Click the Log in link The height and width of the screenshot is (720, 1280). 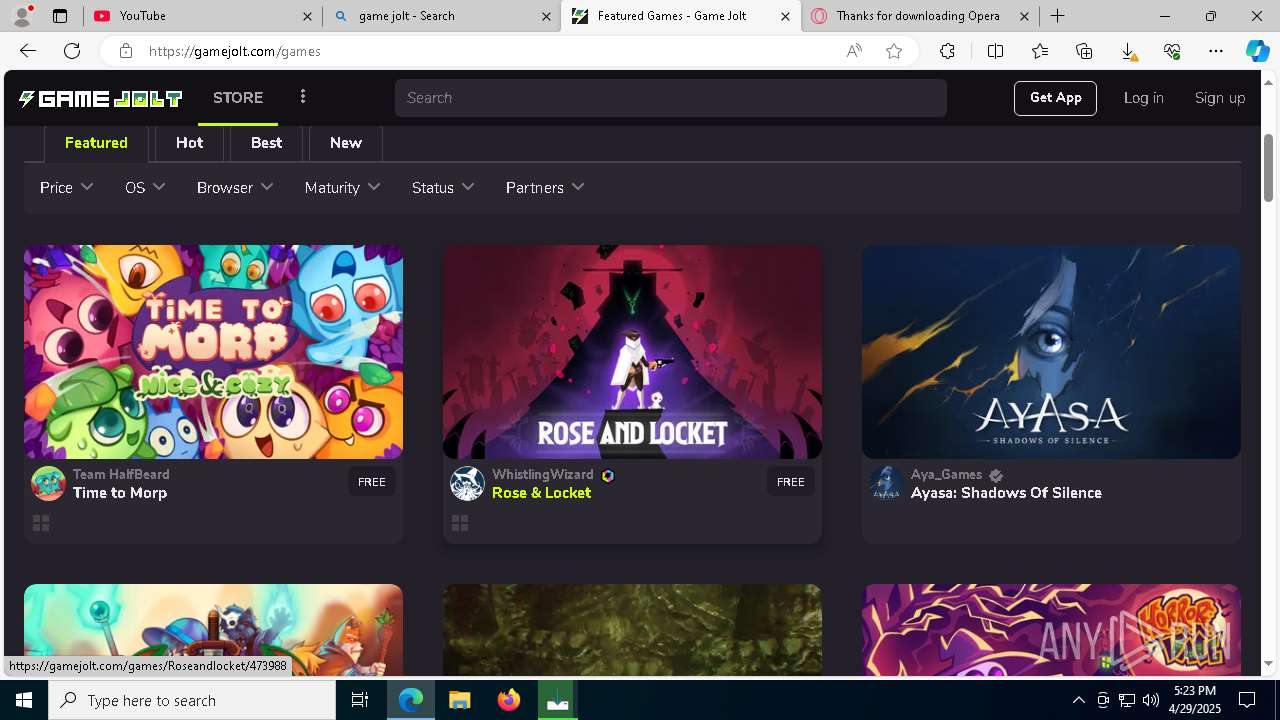(1143, 98)
